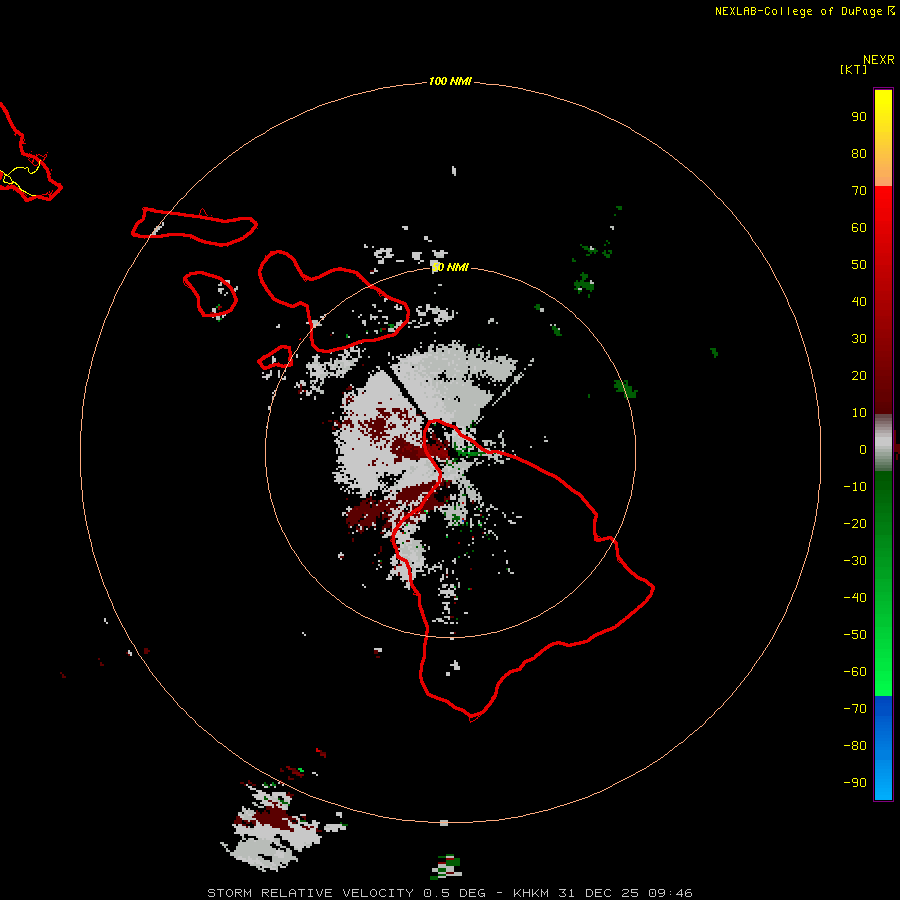Click the -60 value on the velocity scale
This screenshot has width=900, height=900.
click(x=855, y=672)
